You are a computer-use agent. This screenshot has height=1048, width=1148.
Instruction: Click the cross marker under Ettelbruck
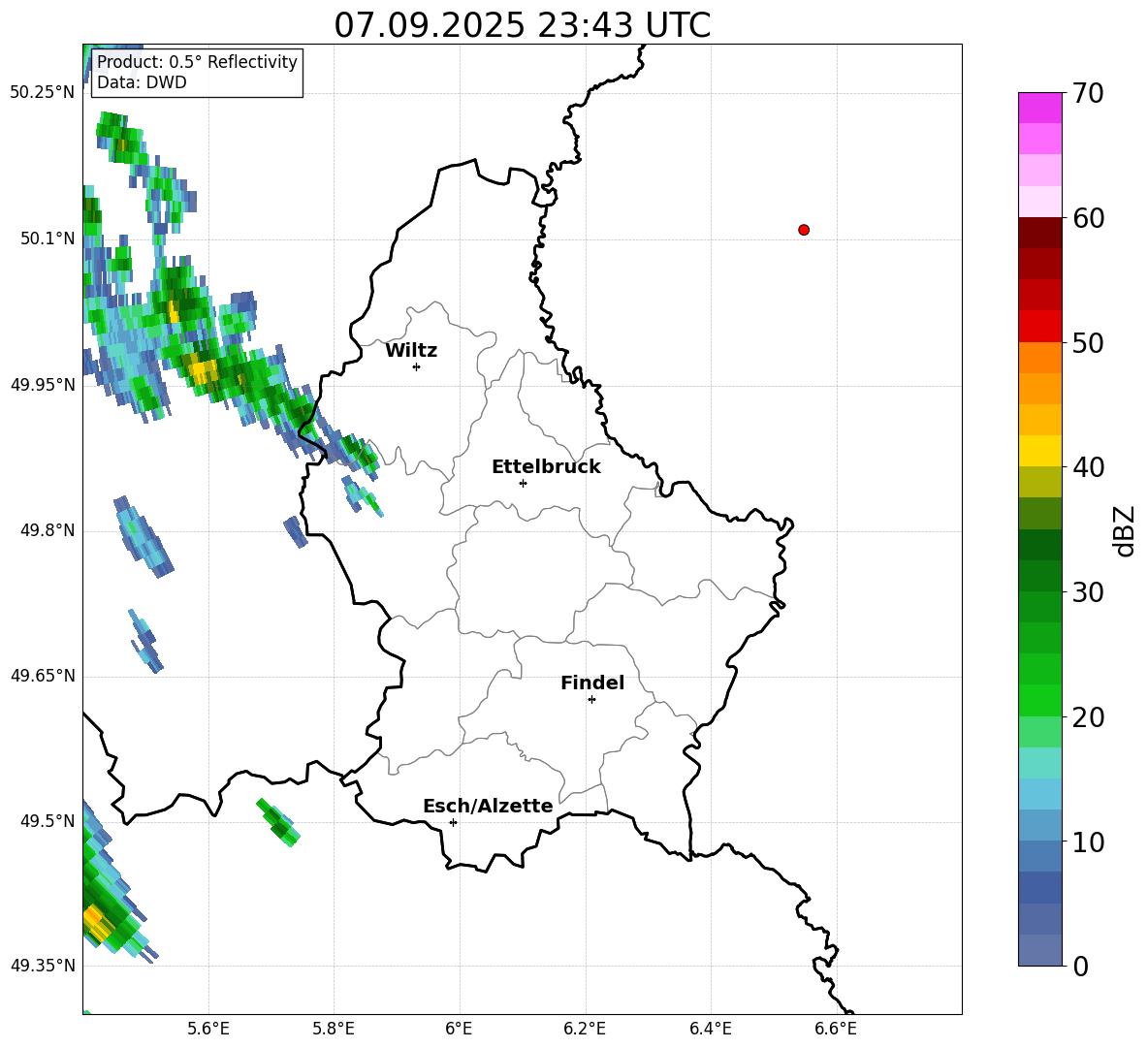[523, 483]
